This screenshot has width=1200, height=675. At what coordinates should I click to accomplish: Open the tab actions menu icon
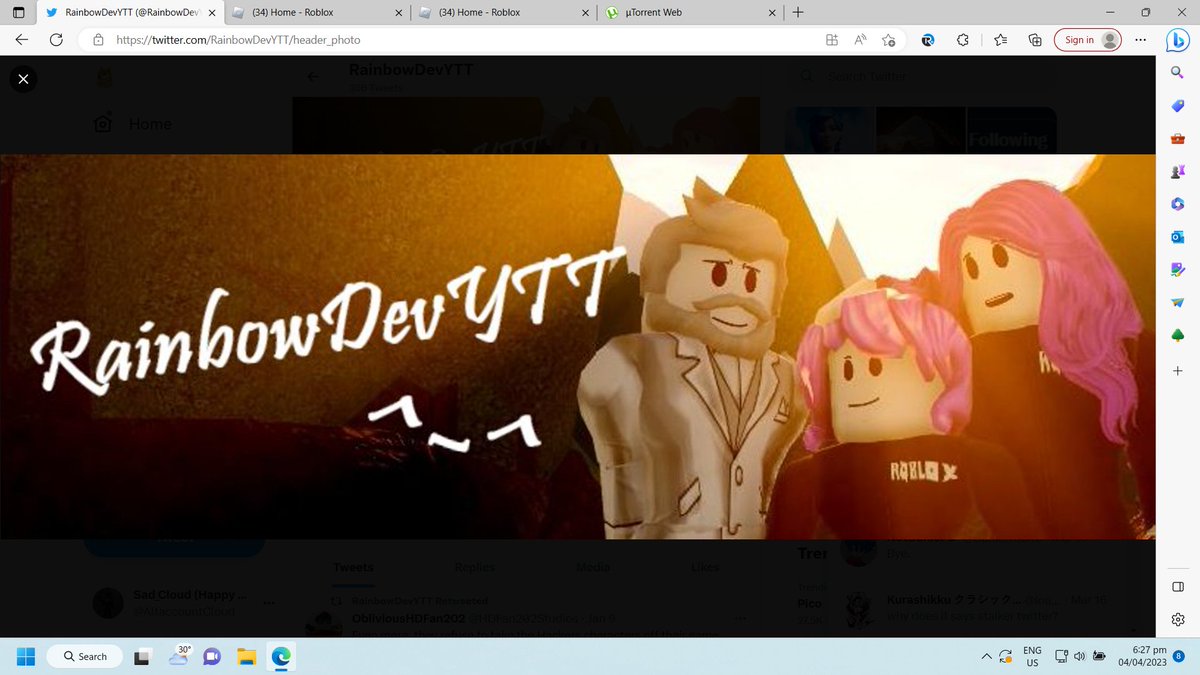coord(19,13)
